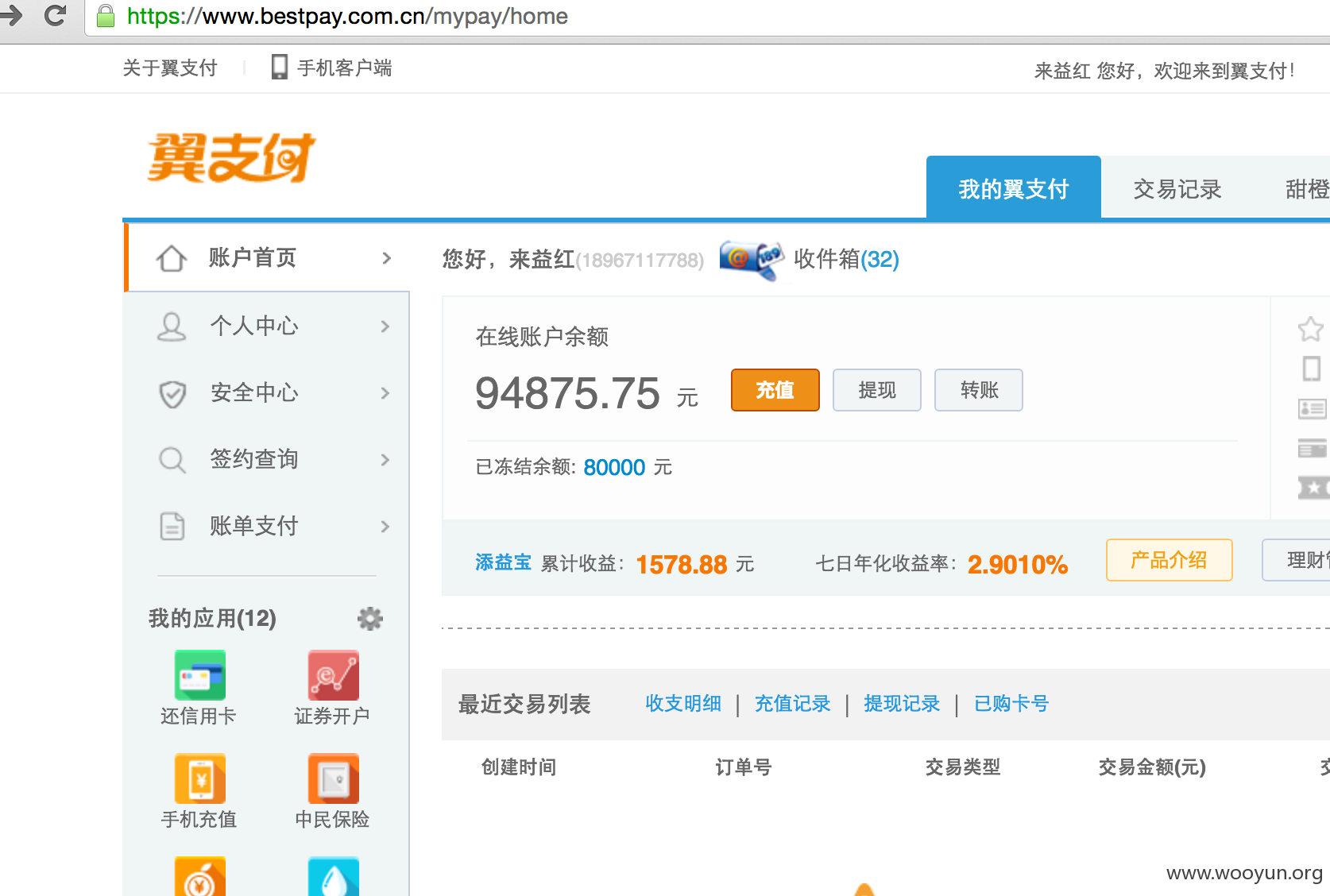Switch to the 甜橙 tab
The height and width of the screenshot is (896, 1330).
point(1307,189)
